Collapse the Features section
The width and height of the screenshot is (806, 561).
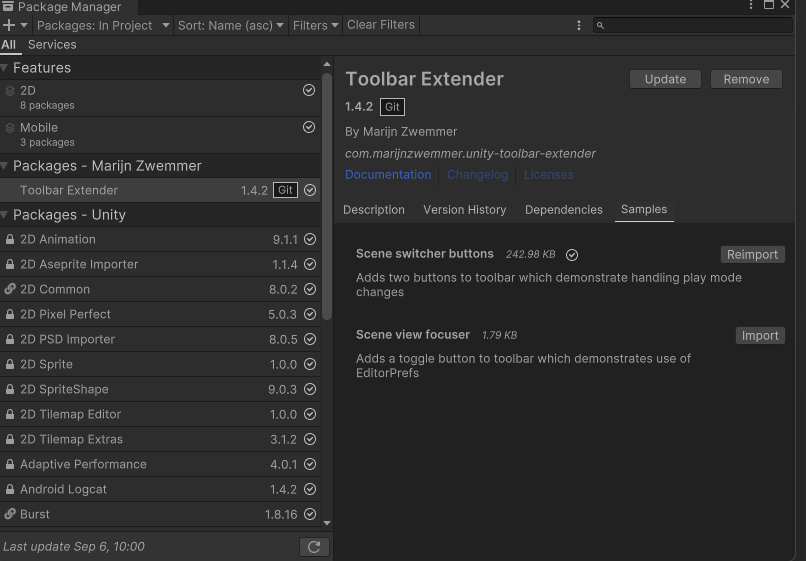point(5,68)
